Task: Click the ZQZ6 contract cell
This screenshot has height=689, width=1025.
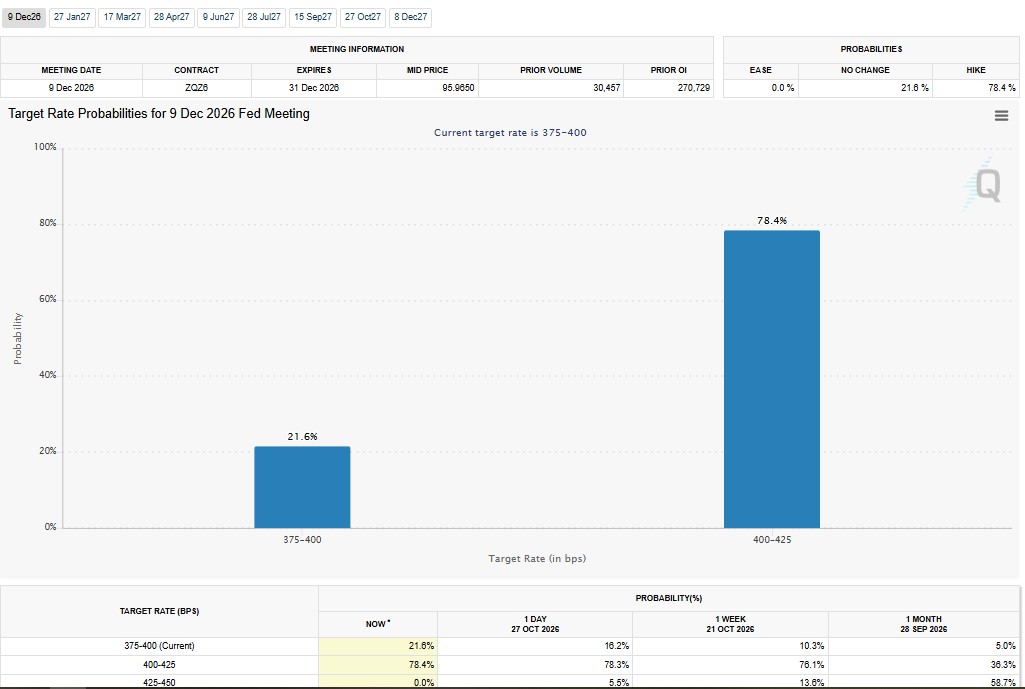Action: pos(196,88)
